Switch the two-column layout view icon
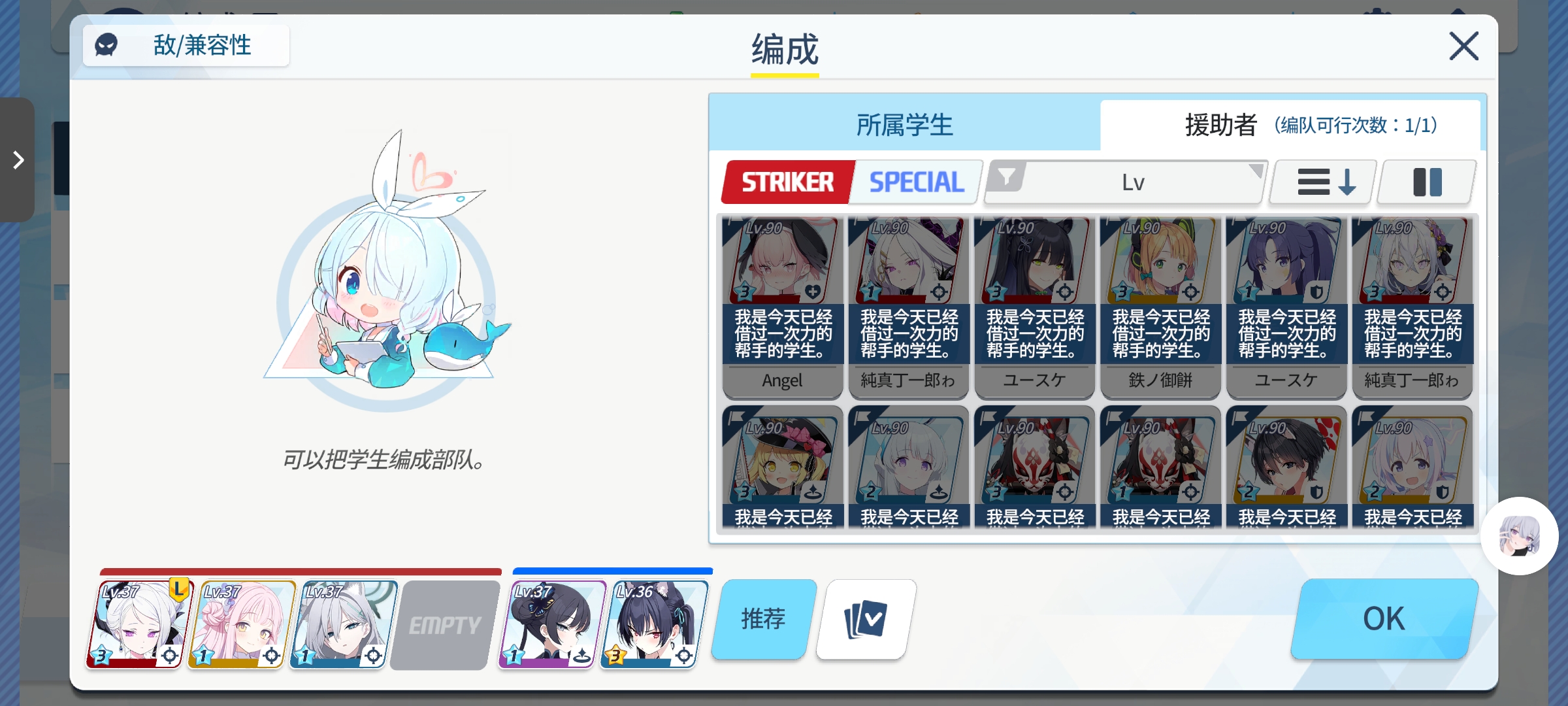This screenshot has width=1568, height=706. tap(1427, 182)
